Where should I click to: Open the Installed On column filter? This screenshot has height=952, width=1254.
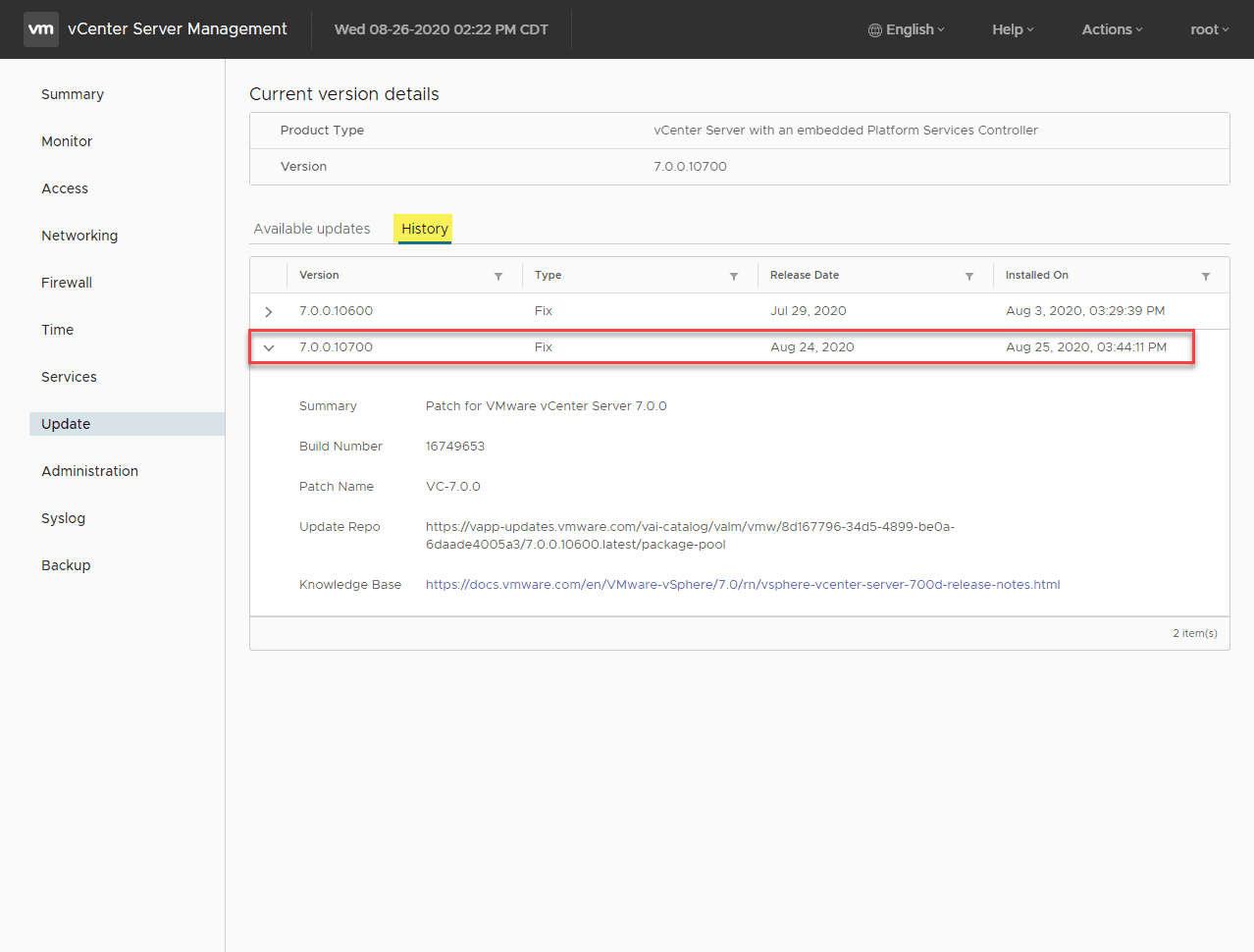[x=1206, y=276]
